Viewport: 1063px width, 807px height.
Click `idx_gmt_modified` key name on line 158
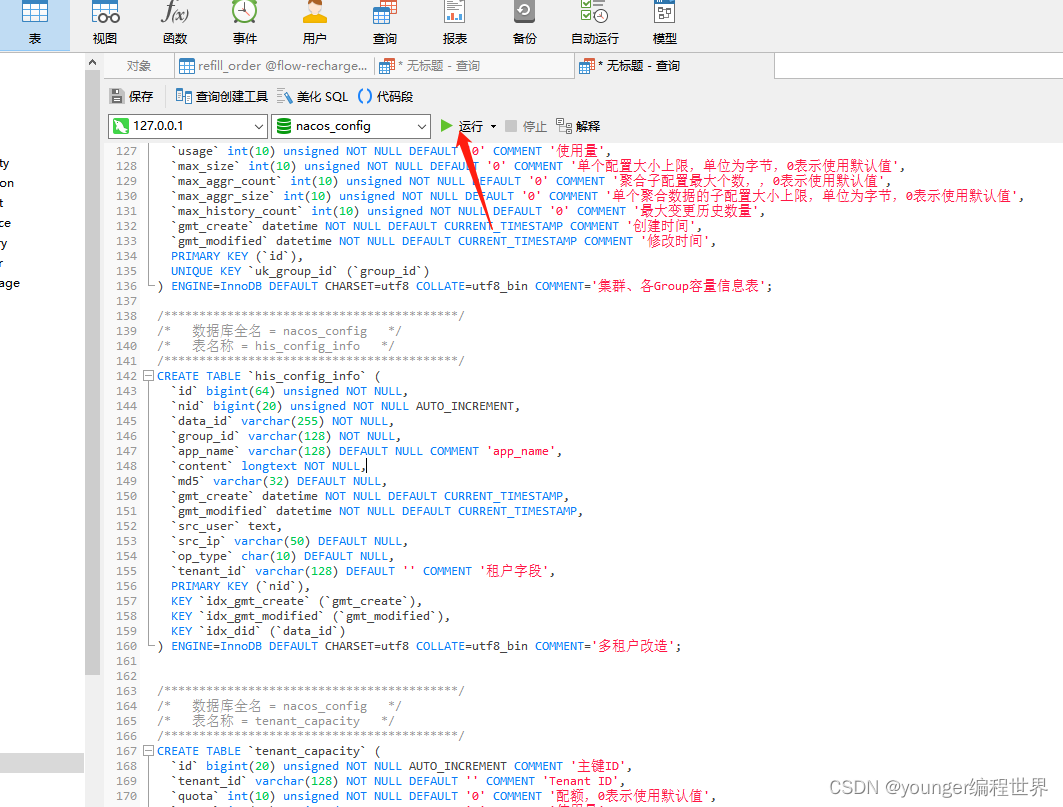click(262, 616)
